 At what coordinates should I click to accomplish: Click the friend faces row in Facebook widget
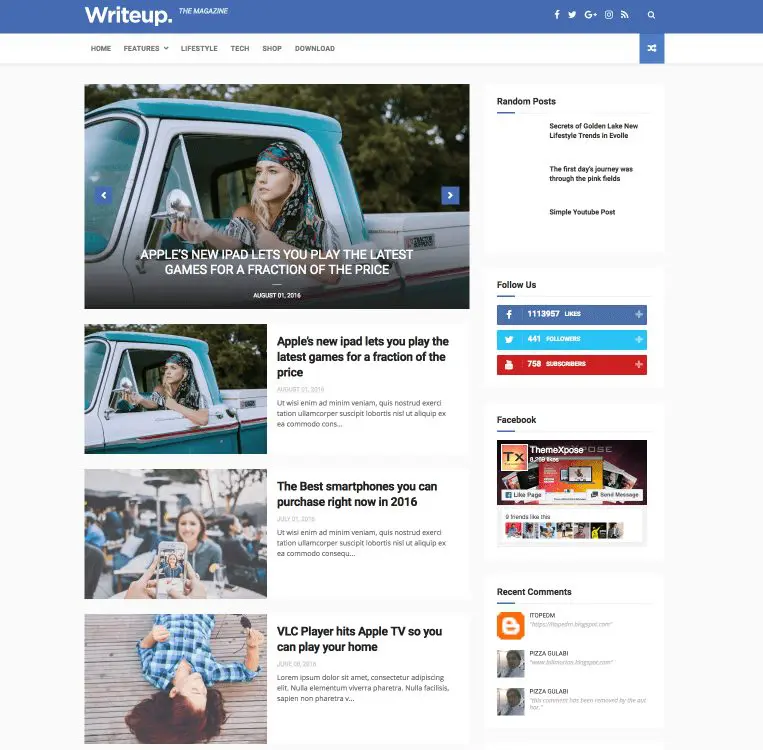564,530
